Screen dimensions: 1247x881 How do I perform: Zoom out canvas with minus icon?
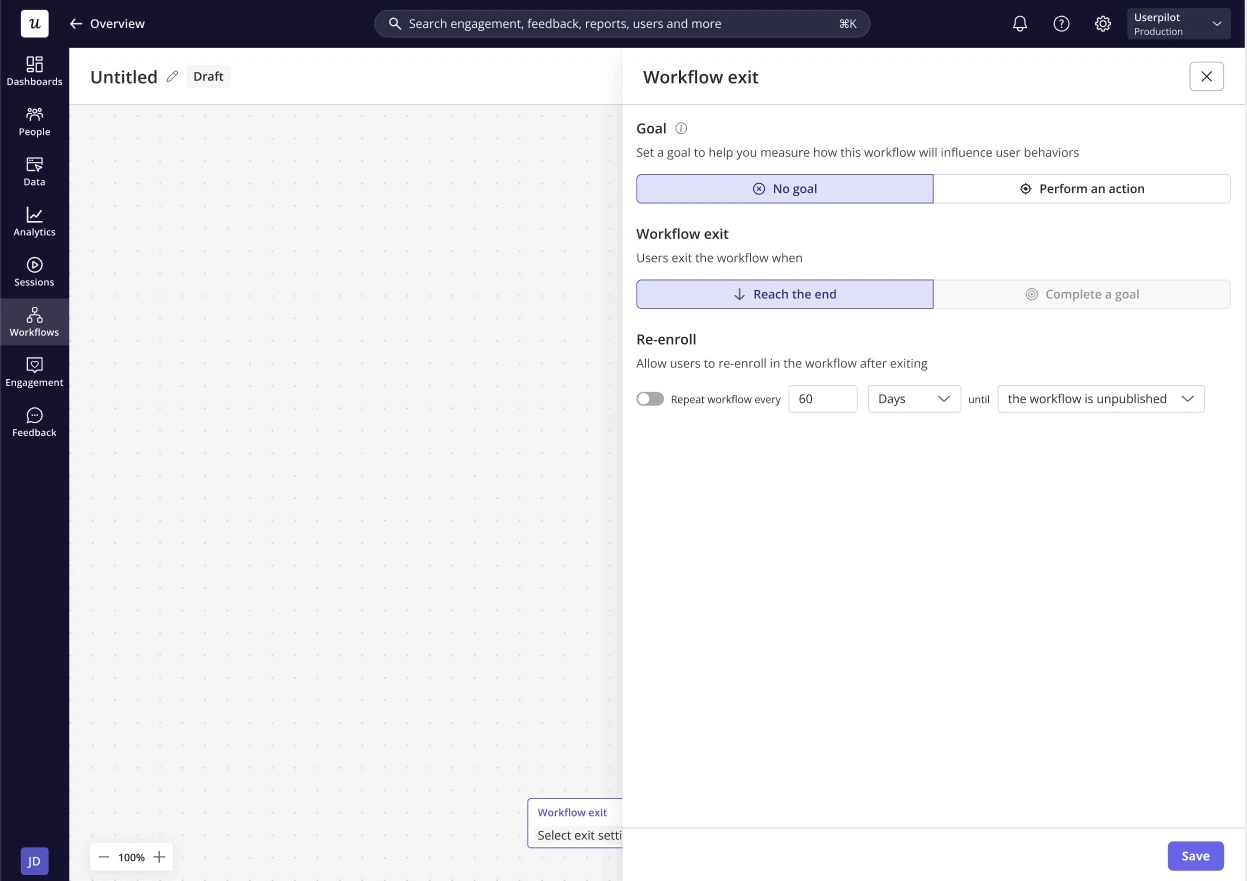point(104,857)
